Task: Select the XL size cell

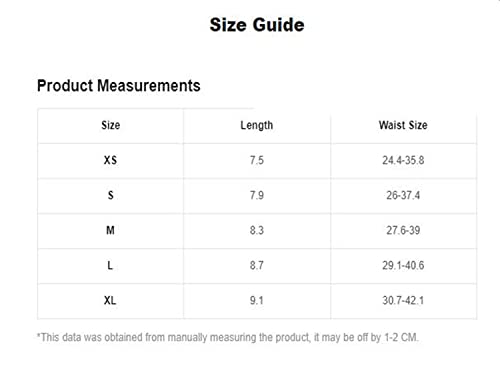Action: pos(110,300)
